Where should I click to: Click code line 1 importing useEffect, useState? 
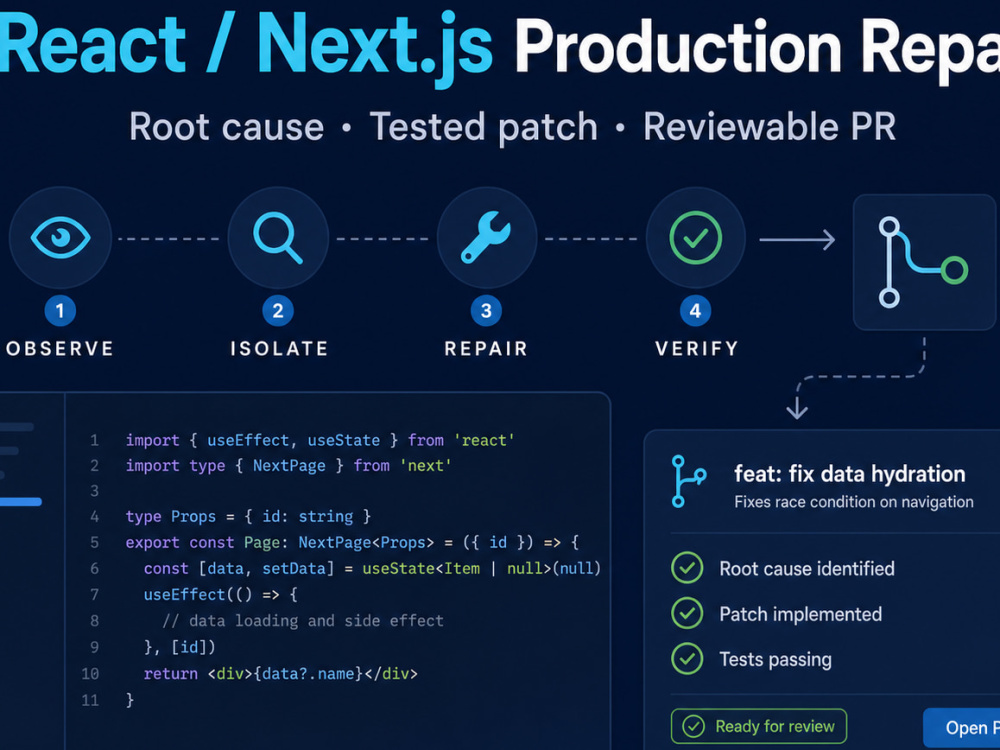point(320,440)
